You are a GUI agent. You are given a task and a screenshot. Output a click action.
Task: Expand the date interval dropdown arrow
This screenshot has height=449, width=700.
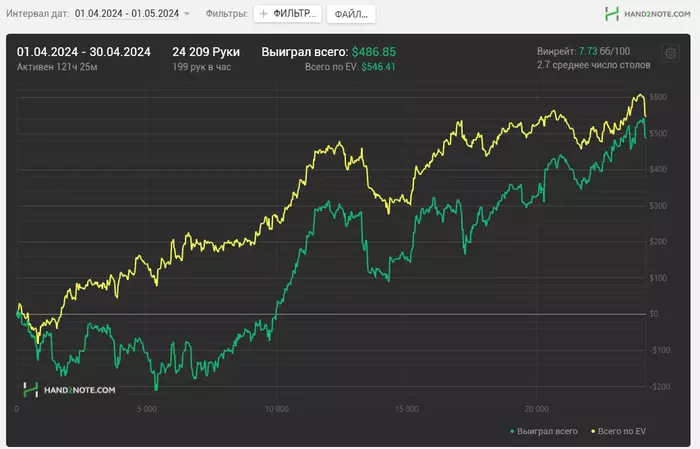pos(187,14)
